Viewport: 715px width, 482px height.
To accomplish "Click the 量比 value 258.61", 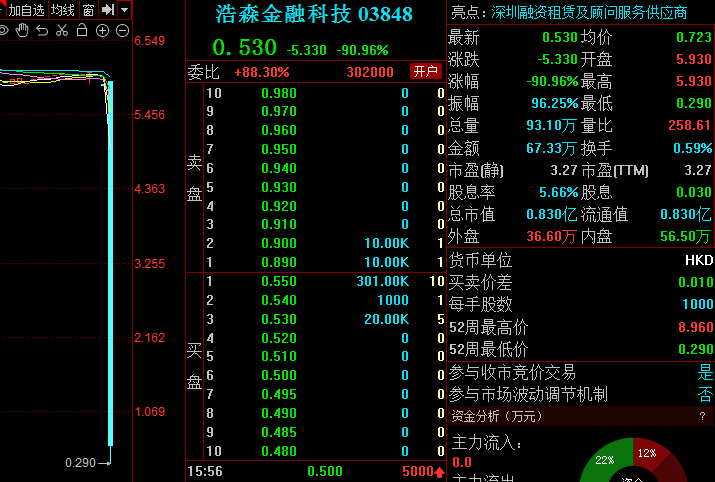I will coord(689,125).
